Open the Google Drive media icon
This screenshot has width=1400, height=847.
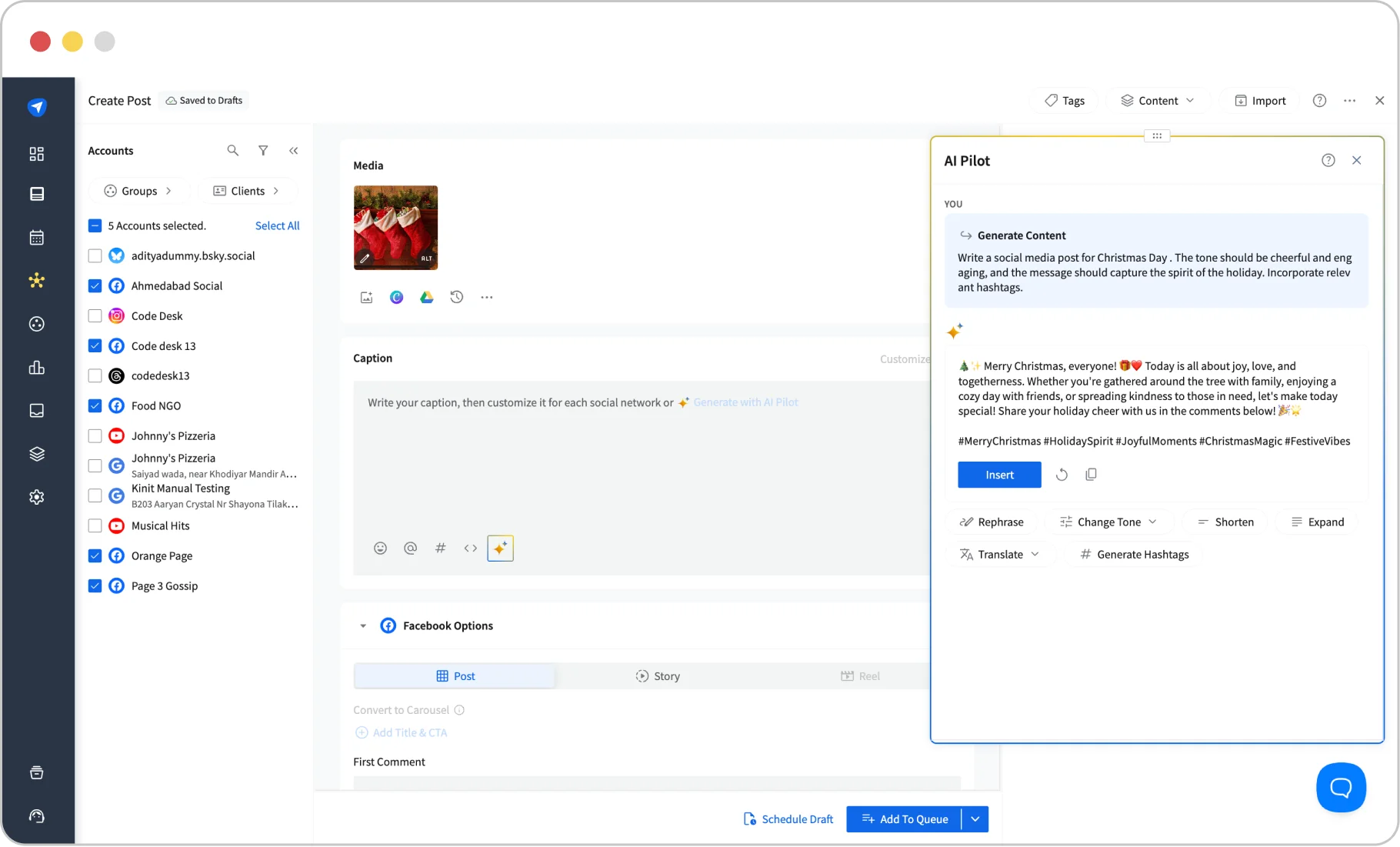(427, 297)
